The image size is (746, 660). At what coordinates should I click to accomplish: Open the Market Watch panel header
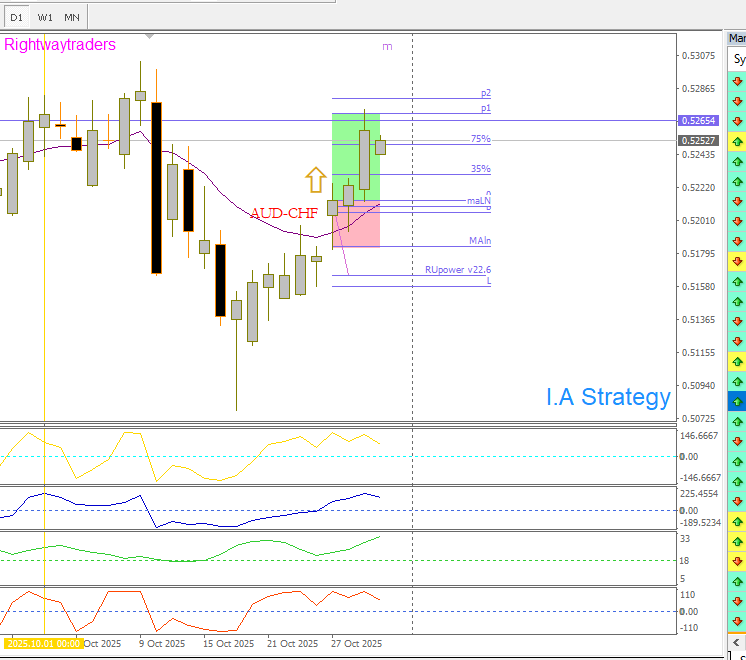point(737,38)
